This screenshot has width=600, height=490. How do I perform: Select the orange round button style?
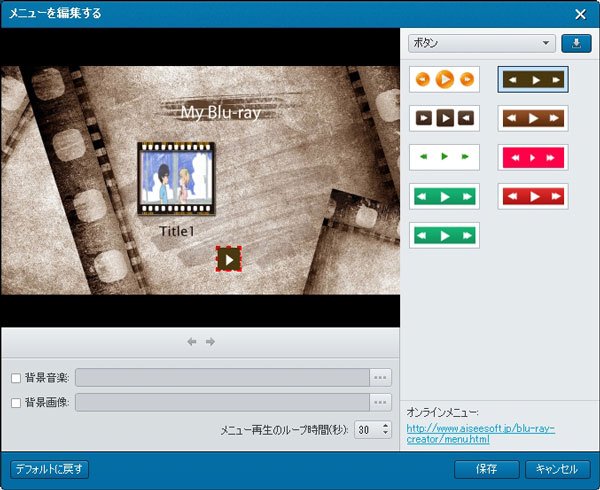click(x=444, y=79)
